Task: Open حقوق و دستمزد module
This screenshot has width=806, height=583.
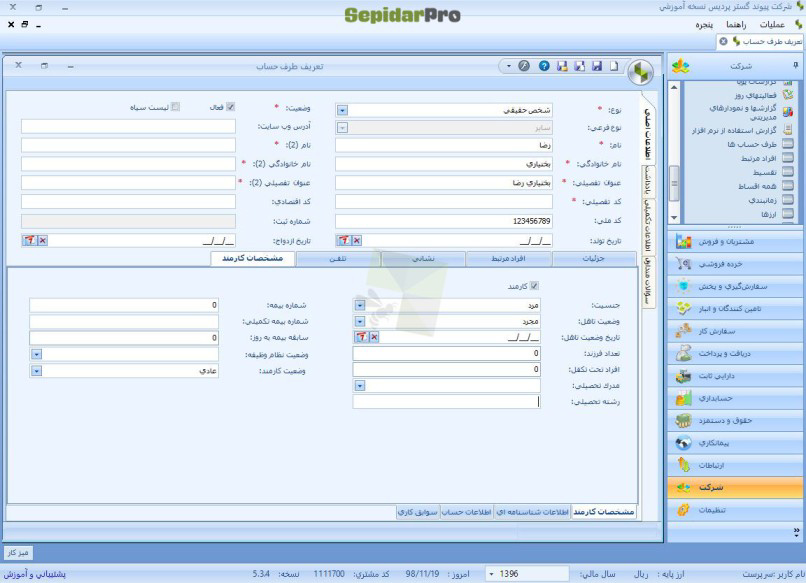Action: pos(735,421)
